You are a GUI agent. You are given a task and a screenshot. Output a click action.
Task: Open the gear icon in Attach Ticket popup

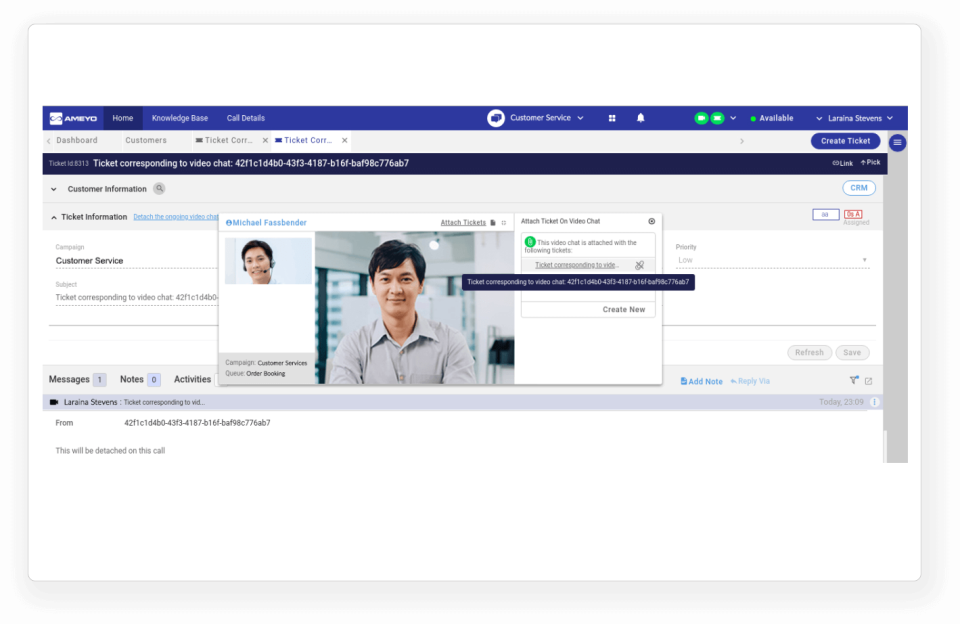tap(652, 221)
